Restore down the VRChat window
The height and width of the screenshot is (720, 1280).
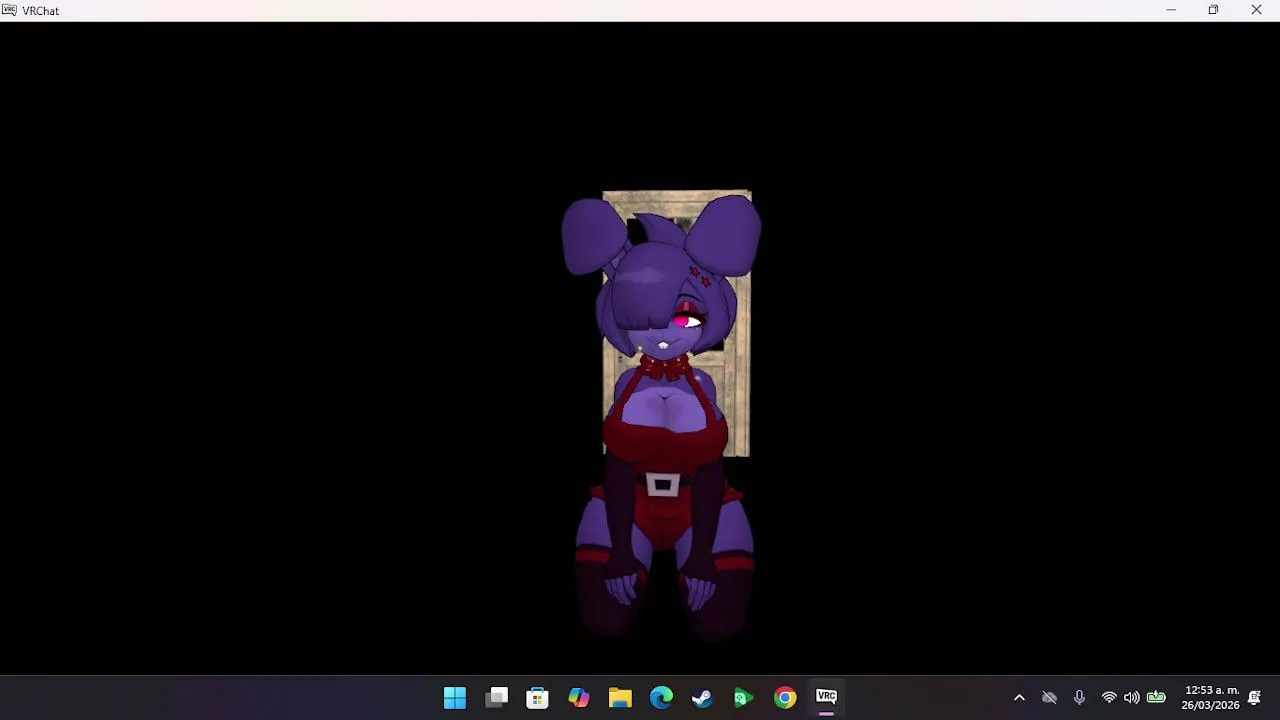point(1213,10)
